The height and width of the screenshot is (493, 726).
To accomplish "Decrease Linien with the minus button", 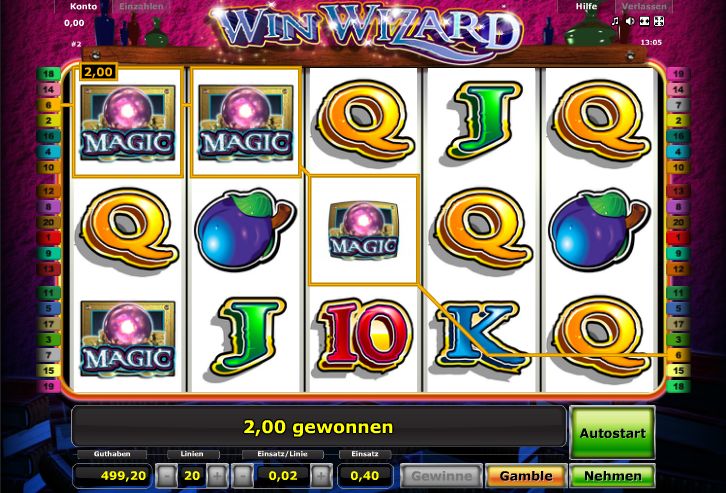I will [x=168, y=476].
